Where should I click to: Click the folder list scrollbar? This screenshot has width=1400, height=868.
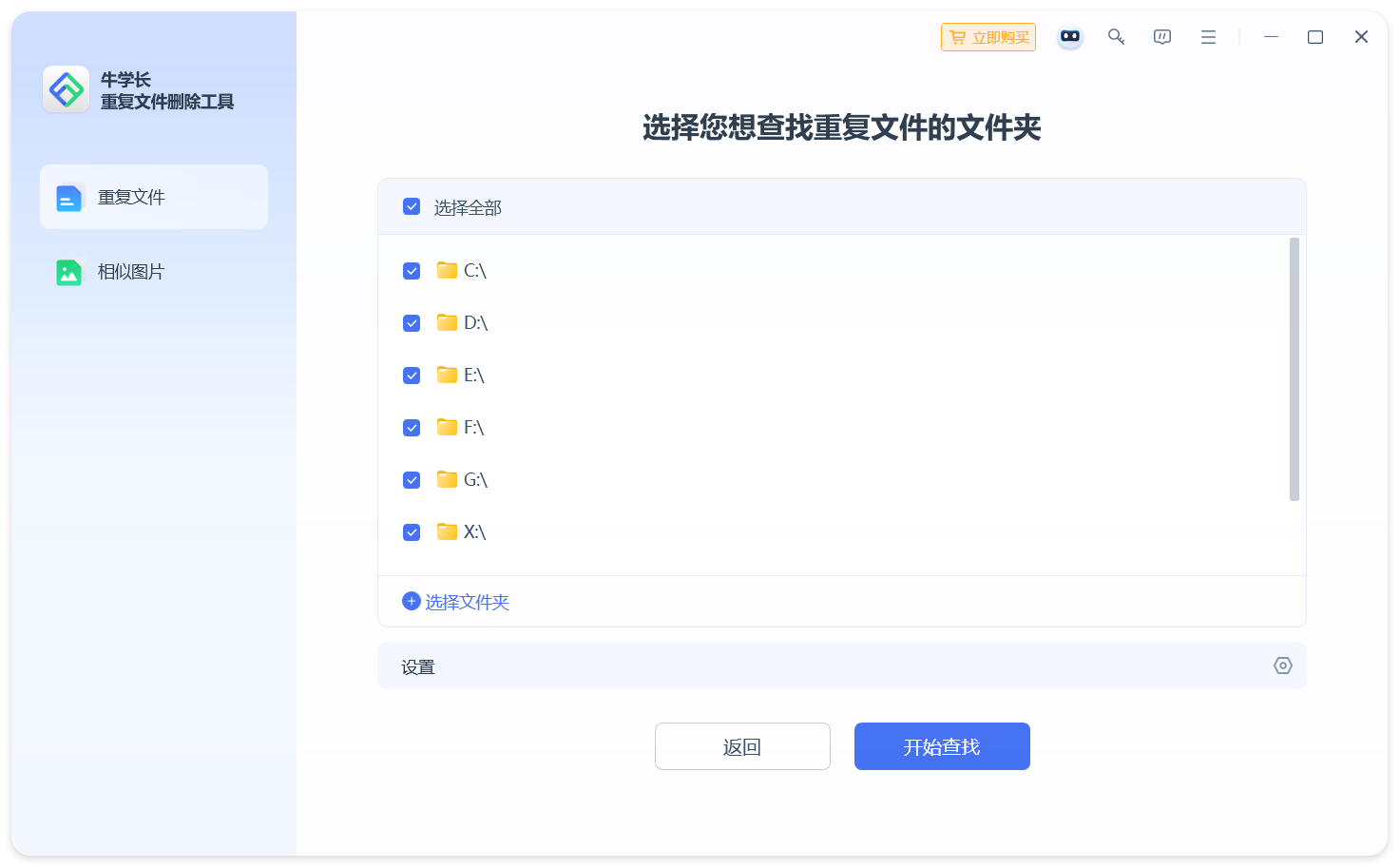(1295, 369)
